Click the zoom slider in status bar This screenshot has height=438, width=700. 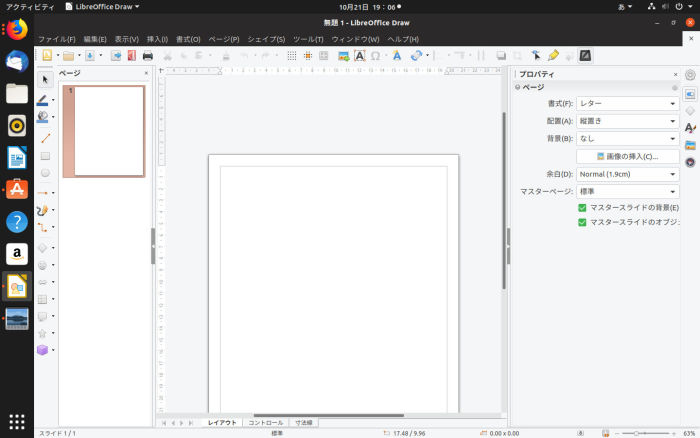[642, 433]
